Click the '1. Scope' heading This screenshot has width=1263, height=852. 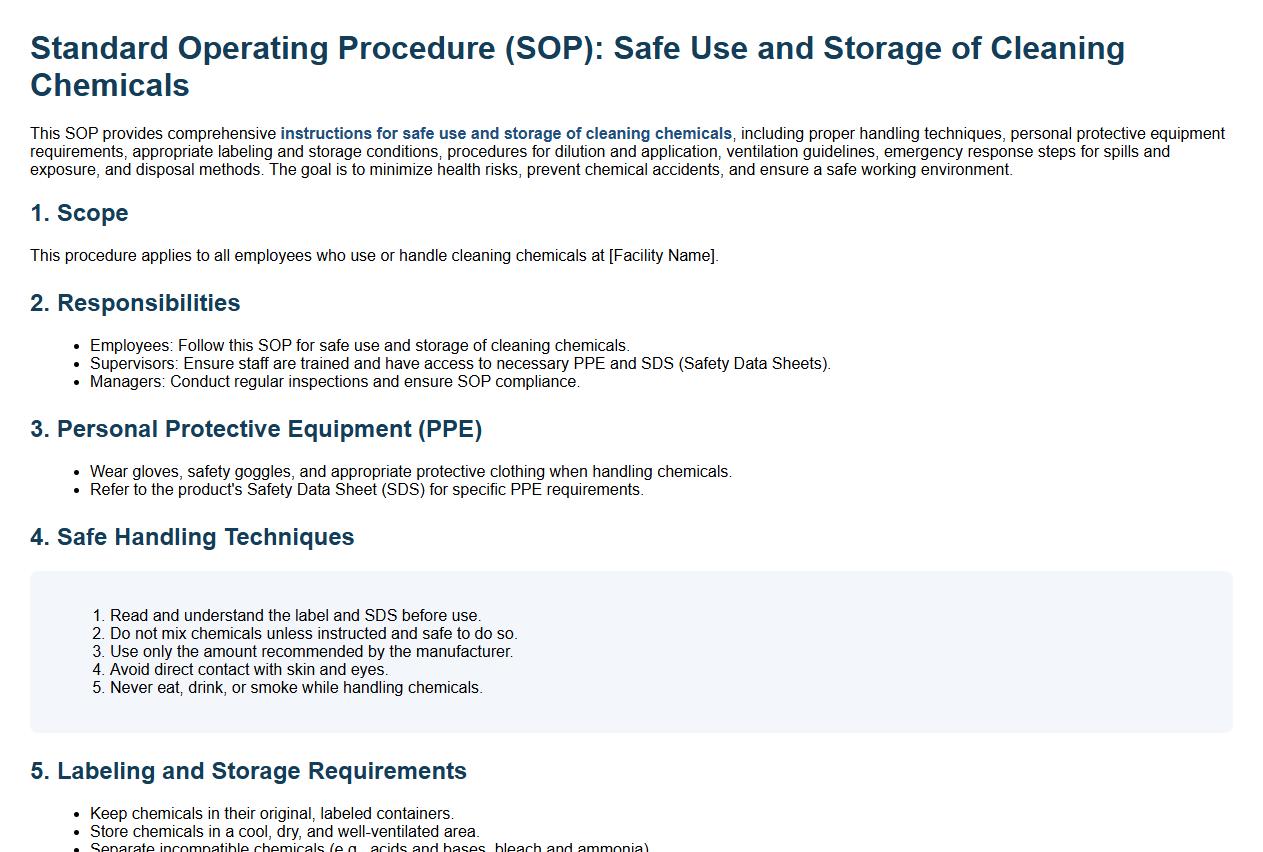coord(79,213)
